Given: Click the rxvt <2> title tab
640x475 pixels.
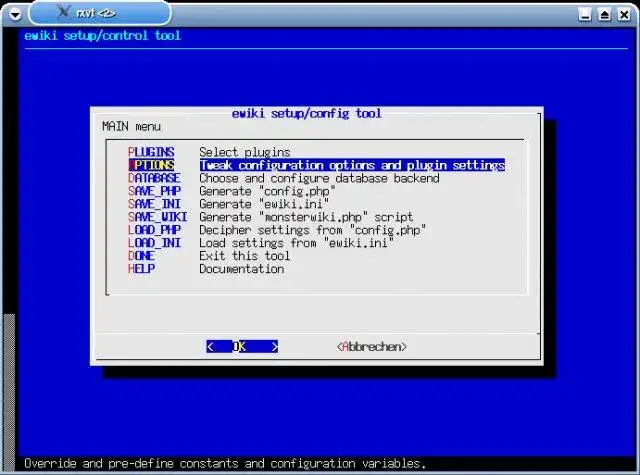Looking at the screenshot, I should coord(100,13).
